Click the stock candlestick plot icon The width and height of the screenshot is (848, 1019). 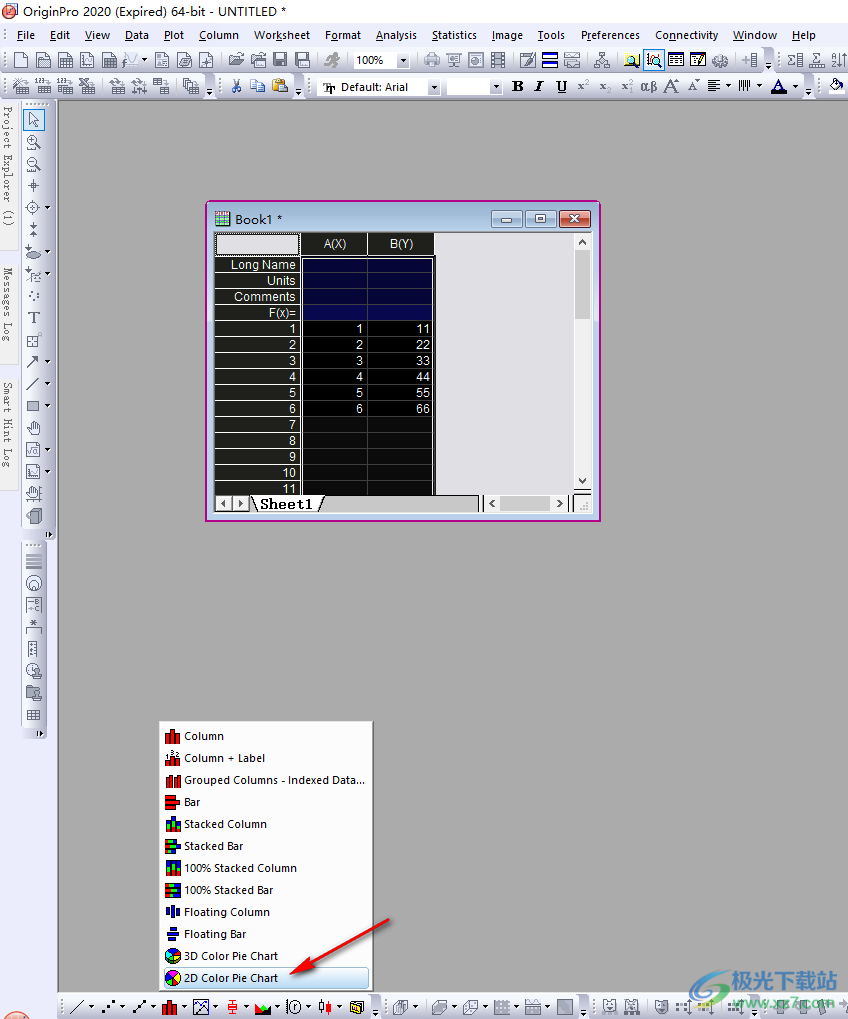click(325, 1007)
